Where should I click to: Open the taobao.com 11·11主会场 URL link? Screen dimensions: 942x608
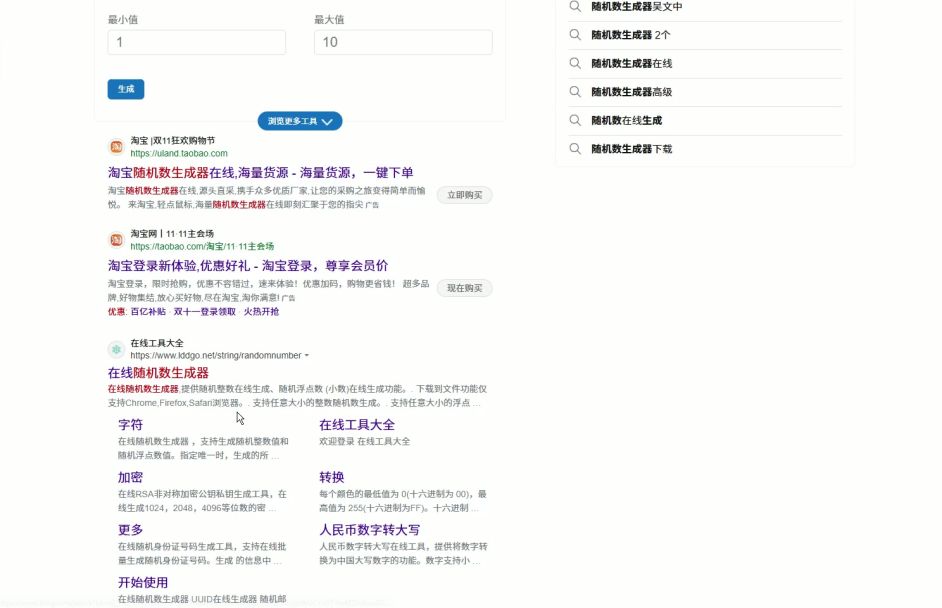(202, 246)
